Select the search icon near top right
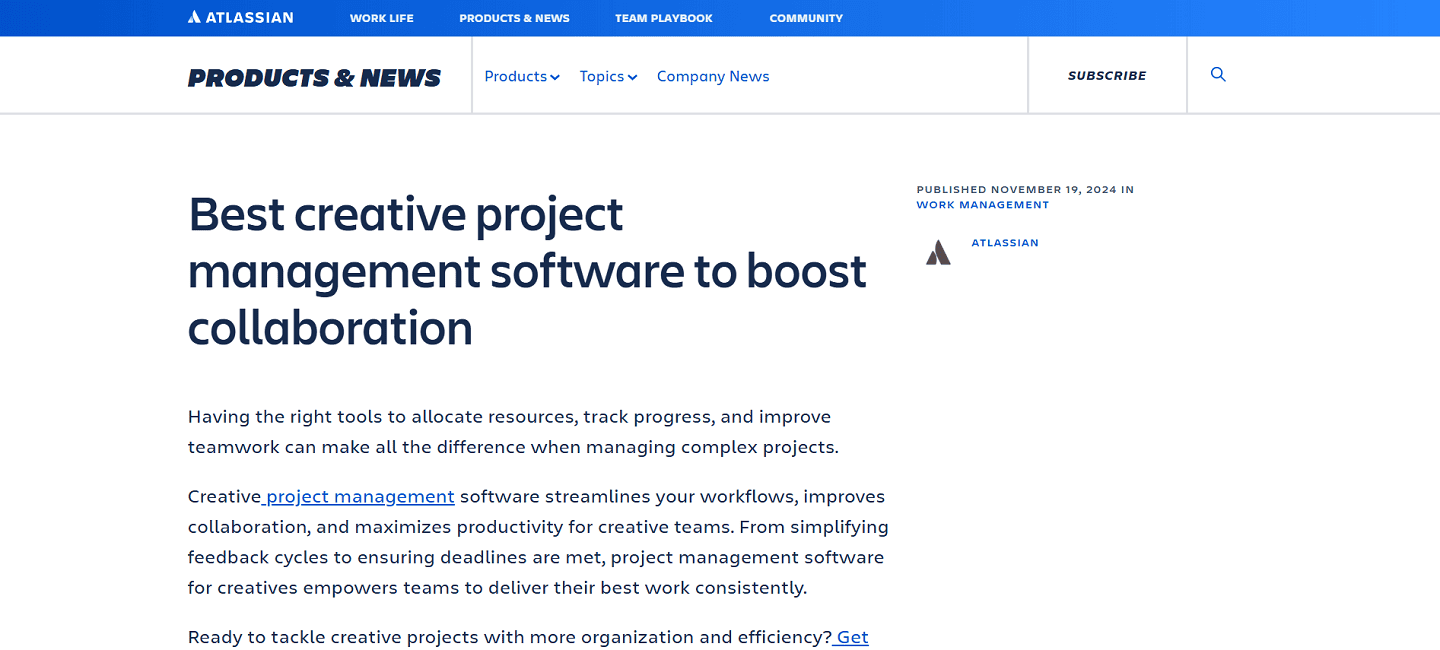 pyautogui.click(x=1217, y=74)
